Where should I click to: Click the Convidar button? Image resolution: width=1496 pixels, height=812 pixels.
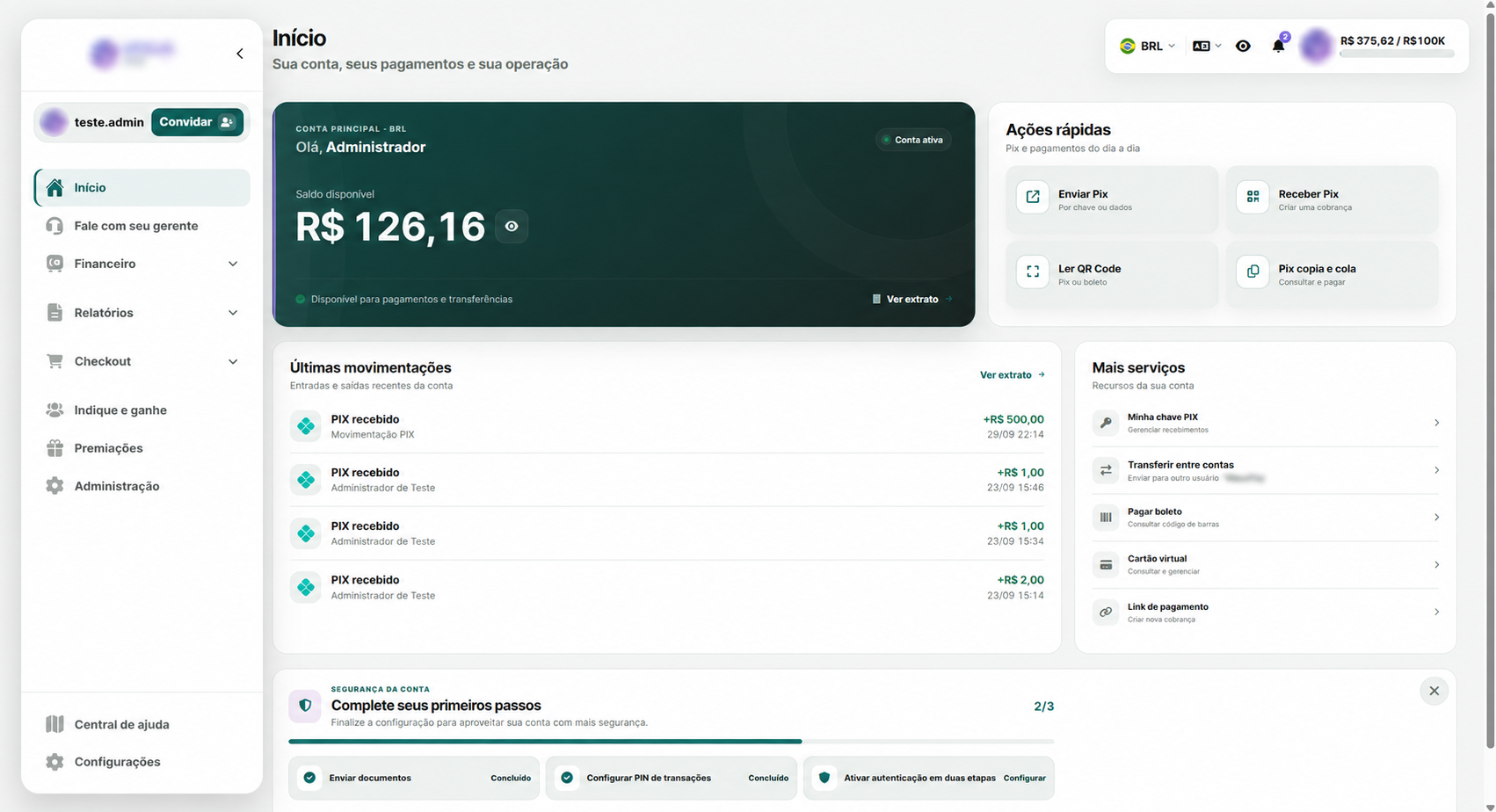(x=197, y=122)
